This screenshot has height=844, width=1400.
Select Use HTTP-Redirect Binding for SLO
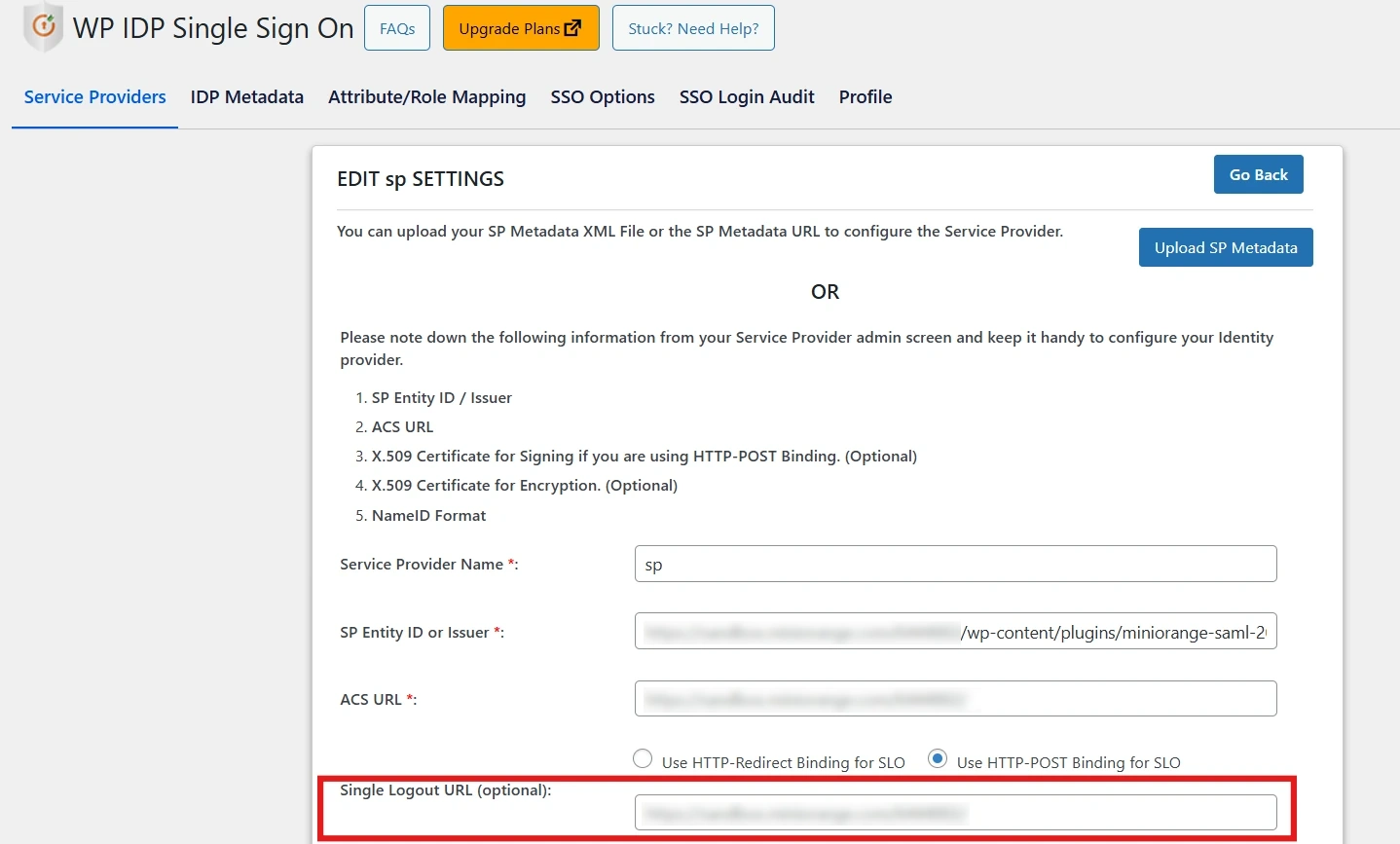(643, 758)
